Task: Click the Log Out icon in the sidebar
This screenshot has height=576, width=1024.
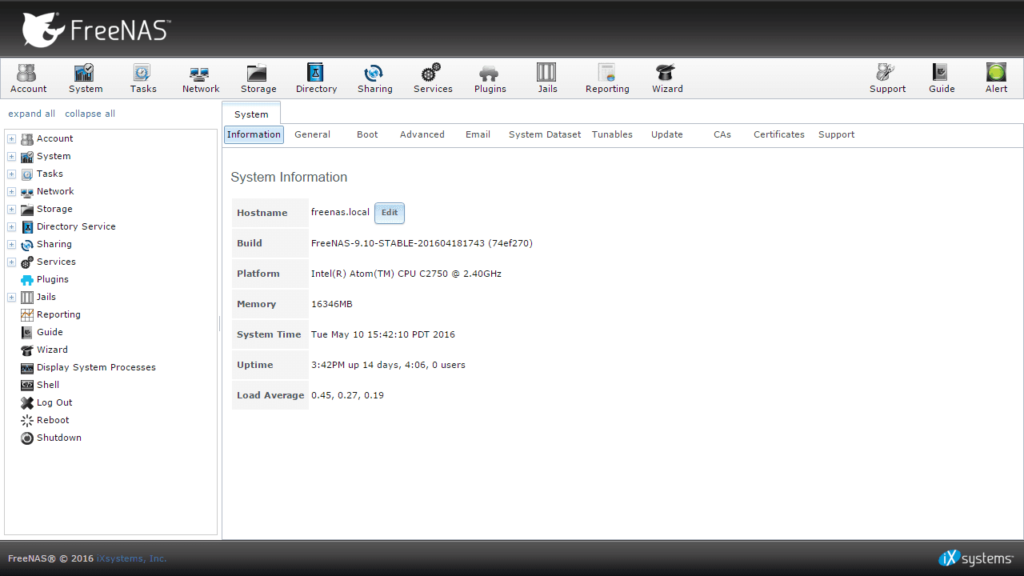Action: click(x=27, y=403)
